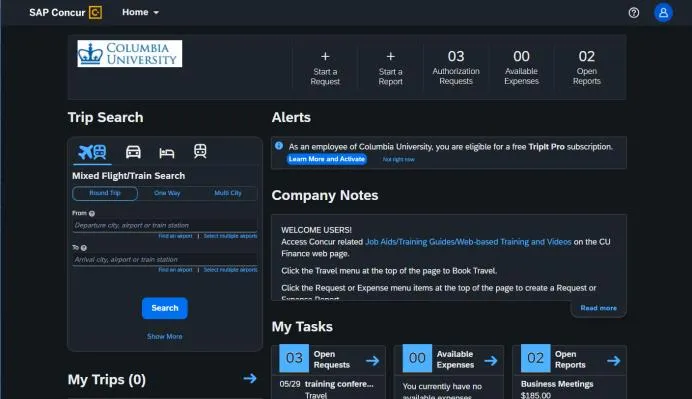Click the 03 badge in Open Requests
692x399 pixels.
(x=294, y=358)
